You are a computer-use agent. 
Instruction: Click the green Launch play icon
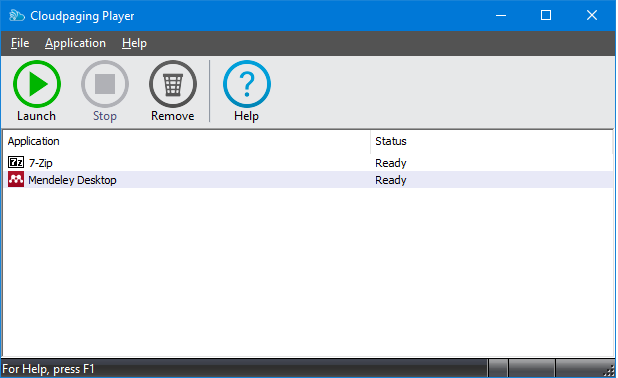click(37, 84)
